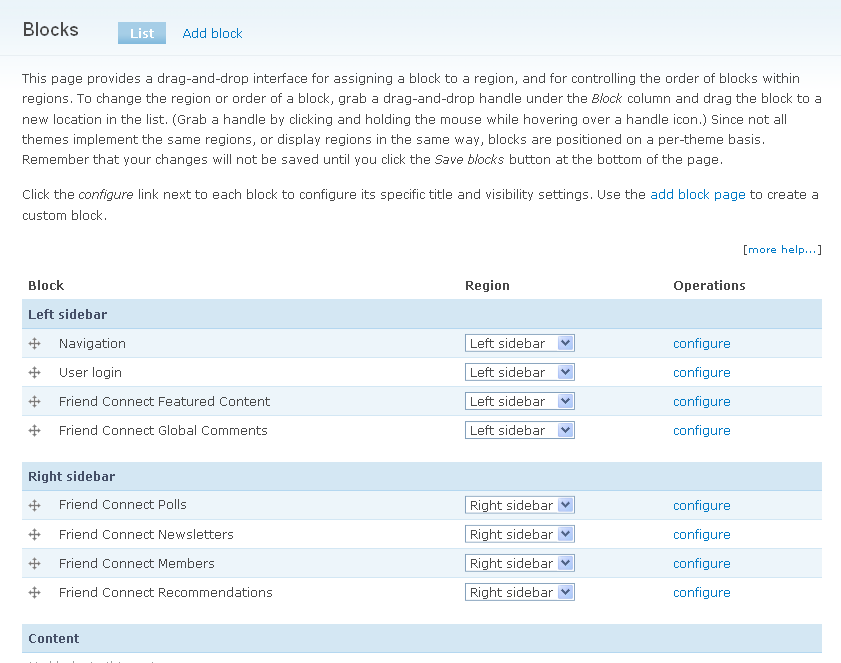Open region dropdown for Friend Connect Recommendations
The image size is (841, 663).
coord(519,592)
